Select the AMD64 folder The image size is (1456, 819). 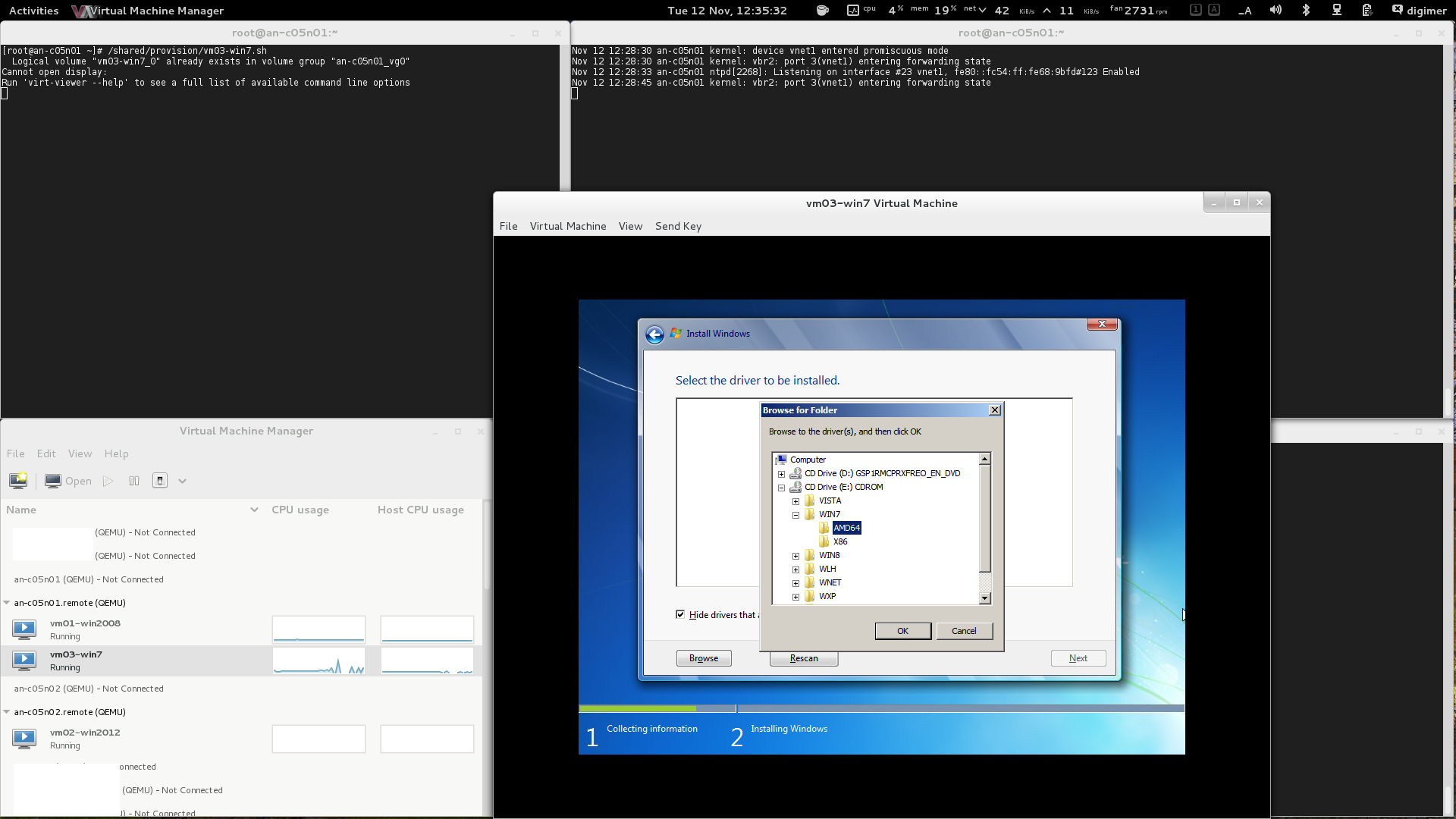(846, 528)
